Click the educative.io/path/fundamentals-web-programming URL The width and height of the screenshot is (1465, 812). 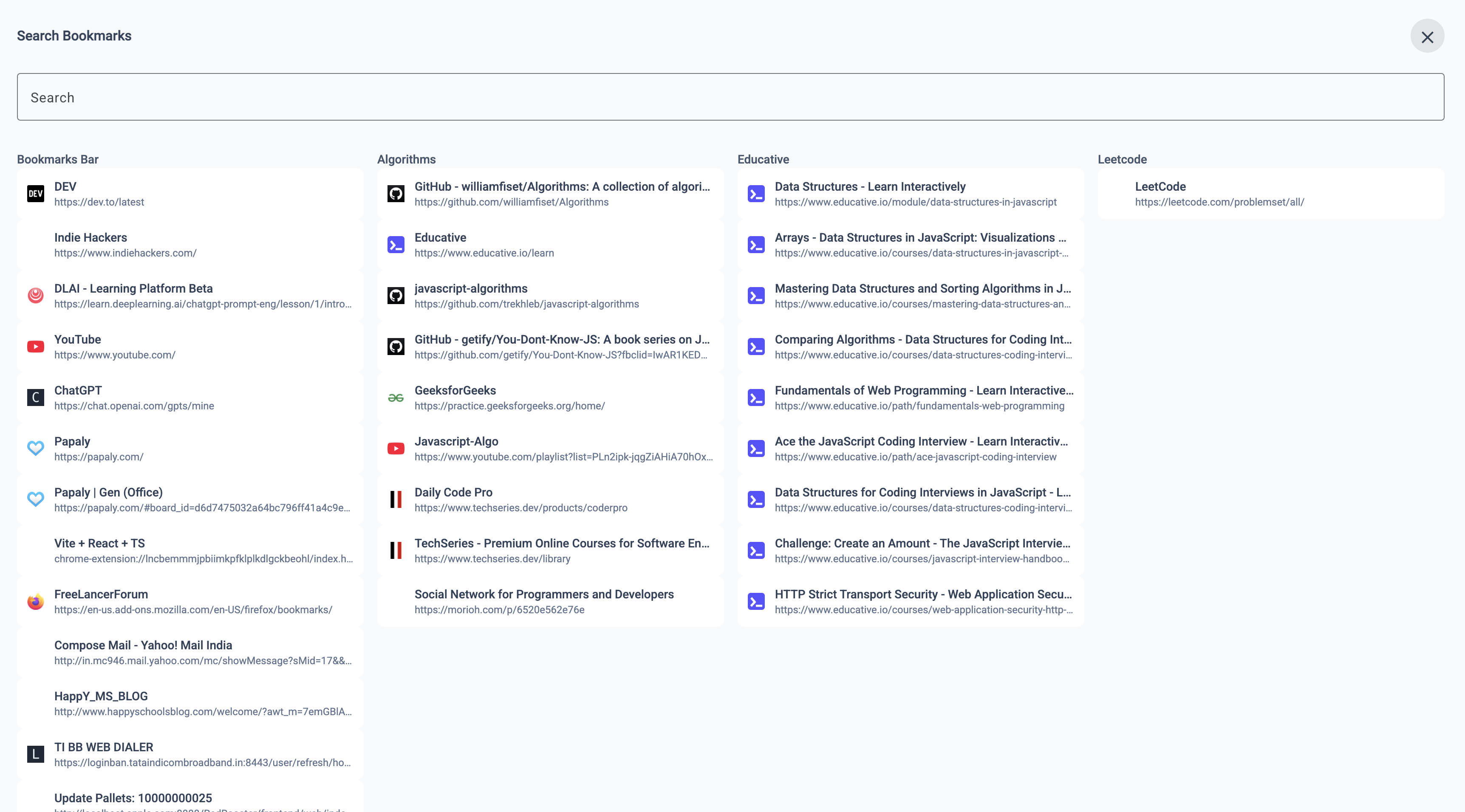919,406
